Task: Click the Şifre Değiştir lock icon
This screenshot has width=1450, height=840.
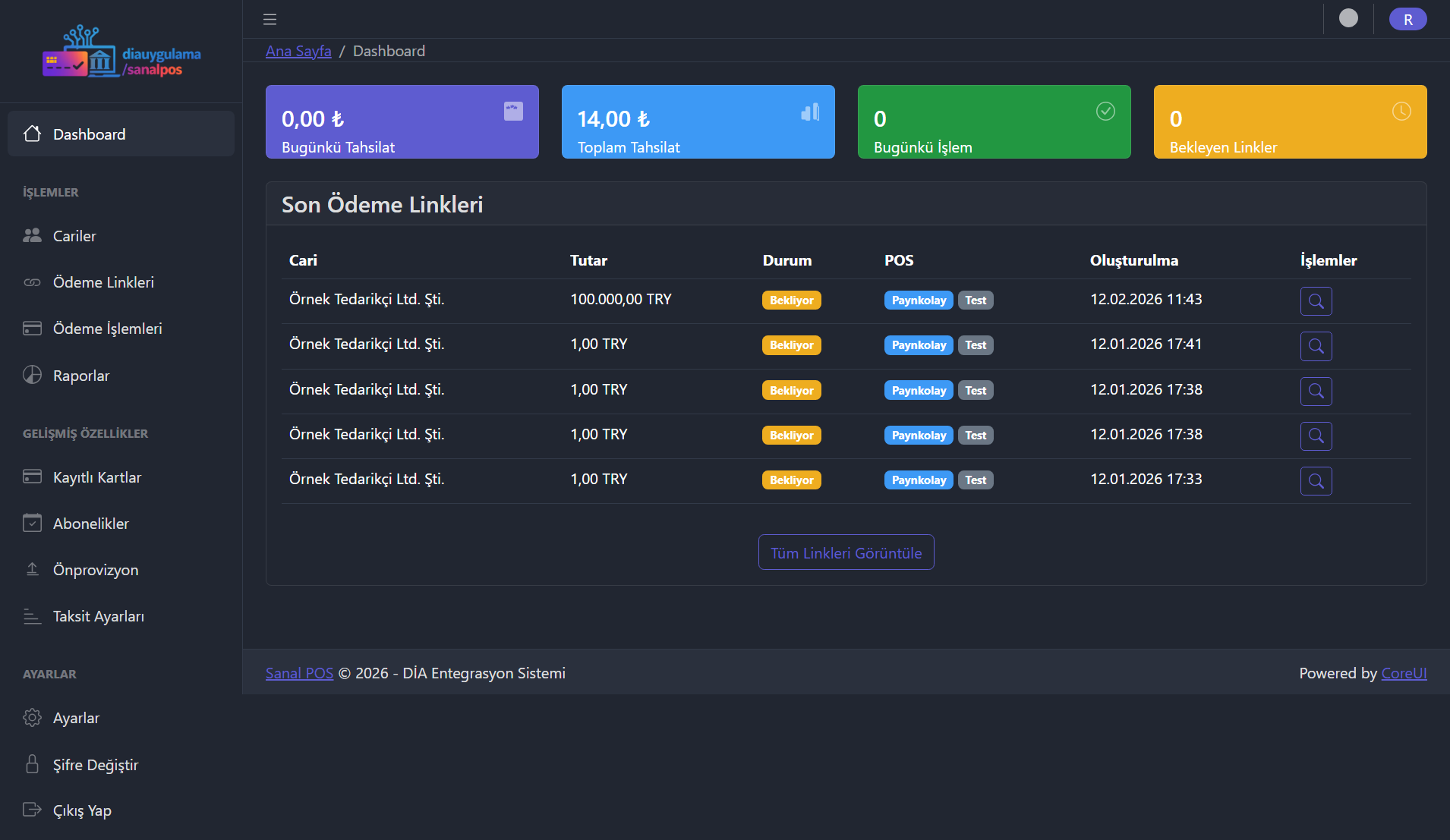Action: coord(32,764)
